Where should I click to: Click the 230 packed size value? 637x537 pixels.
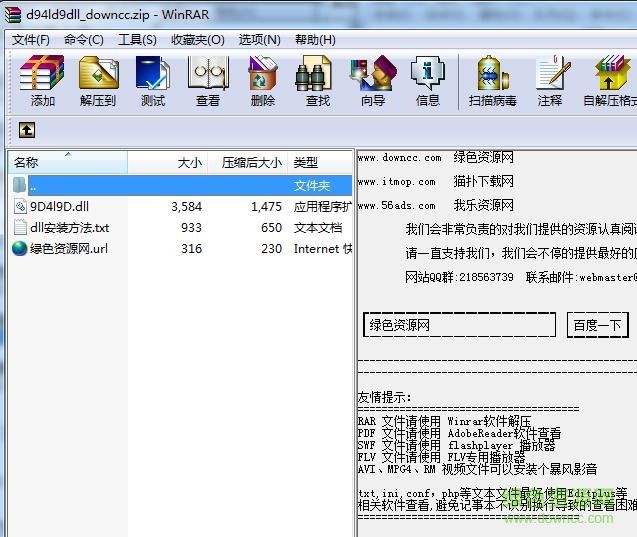click(271, 249)
